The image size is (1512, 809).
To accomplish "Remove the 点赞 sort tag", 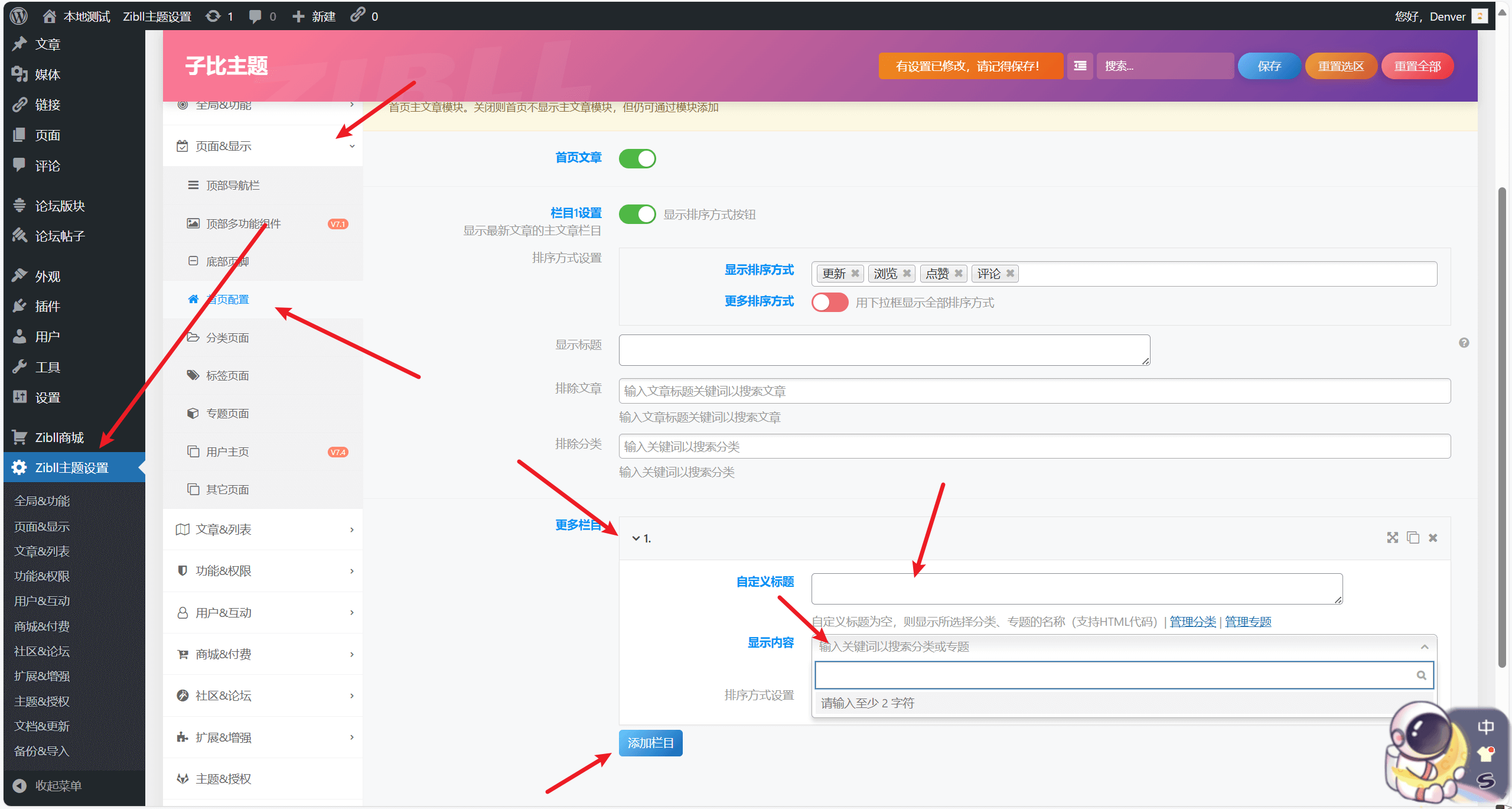I will [x=958, y=273].
